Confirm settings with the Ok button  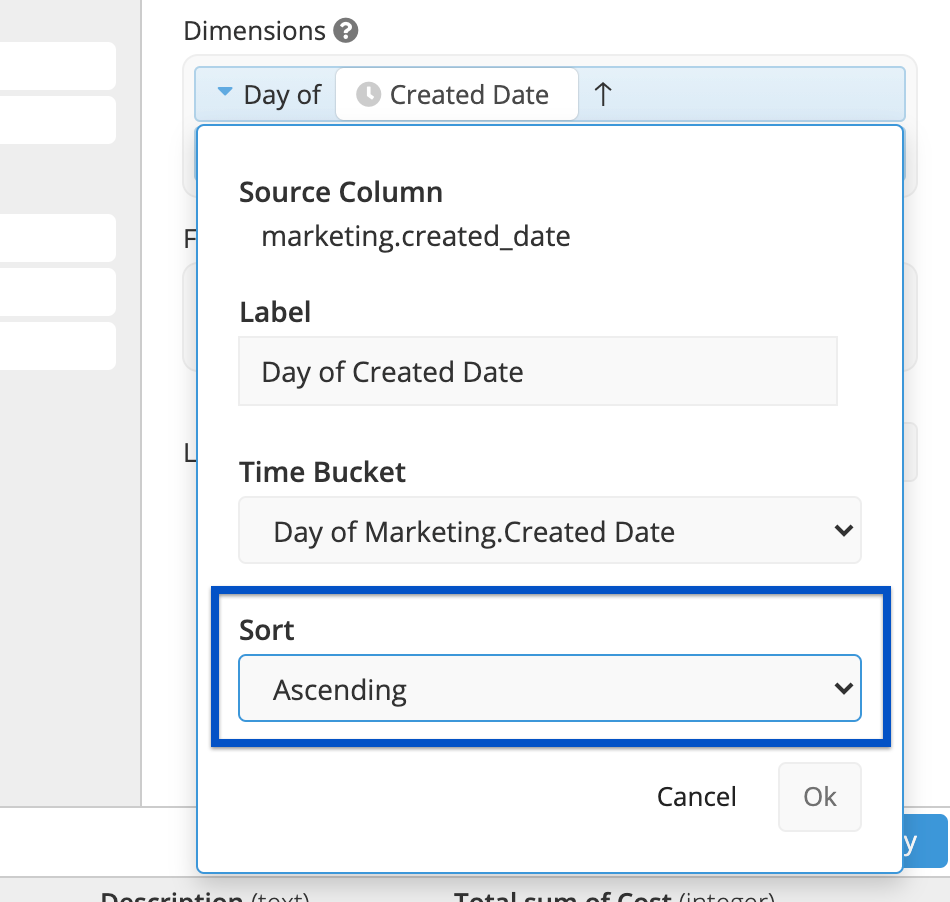coord(820,797)
